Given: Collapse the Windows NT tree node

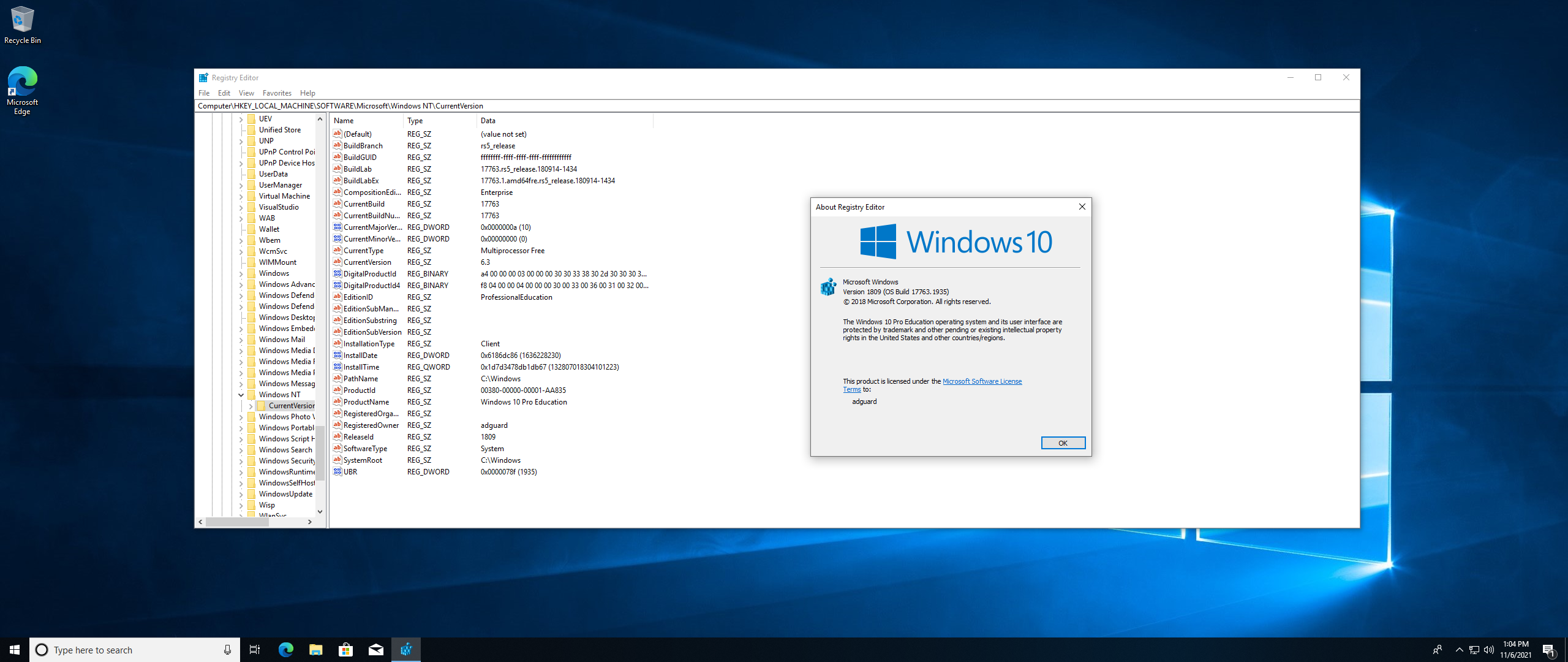Looking at the screenshot, I should click(241, 395).
